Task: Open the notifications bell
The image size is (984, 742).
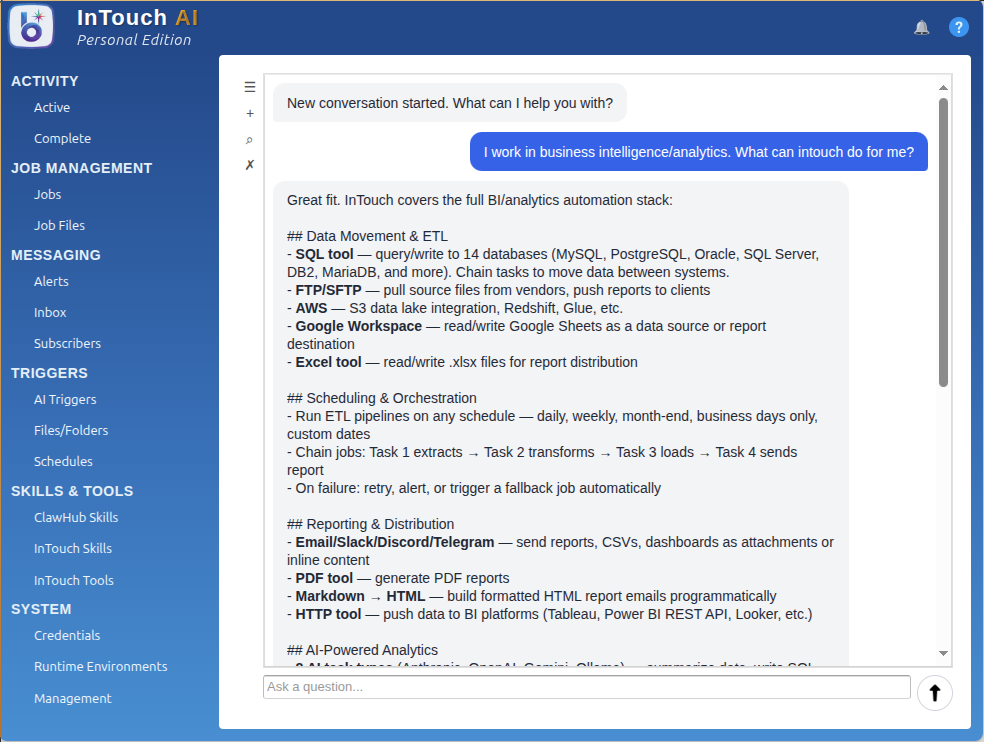Action: [921, 27]
